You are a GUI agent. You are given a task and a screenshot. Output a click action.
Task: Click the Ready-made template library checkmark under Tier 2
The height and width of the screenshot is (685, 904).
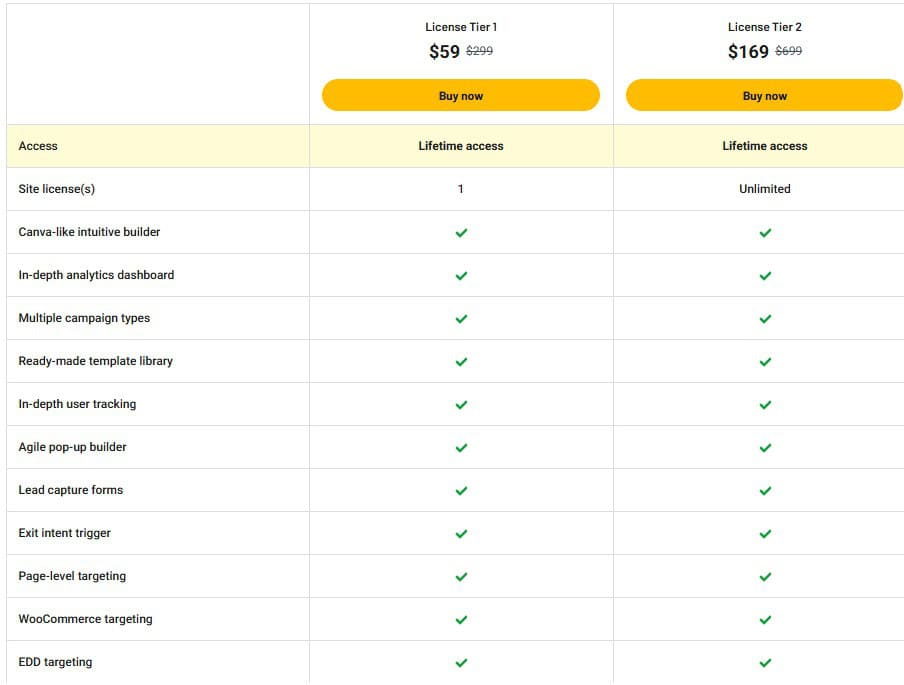coord(765,361)
